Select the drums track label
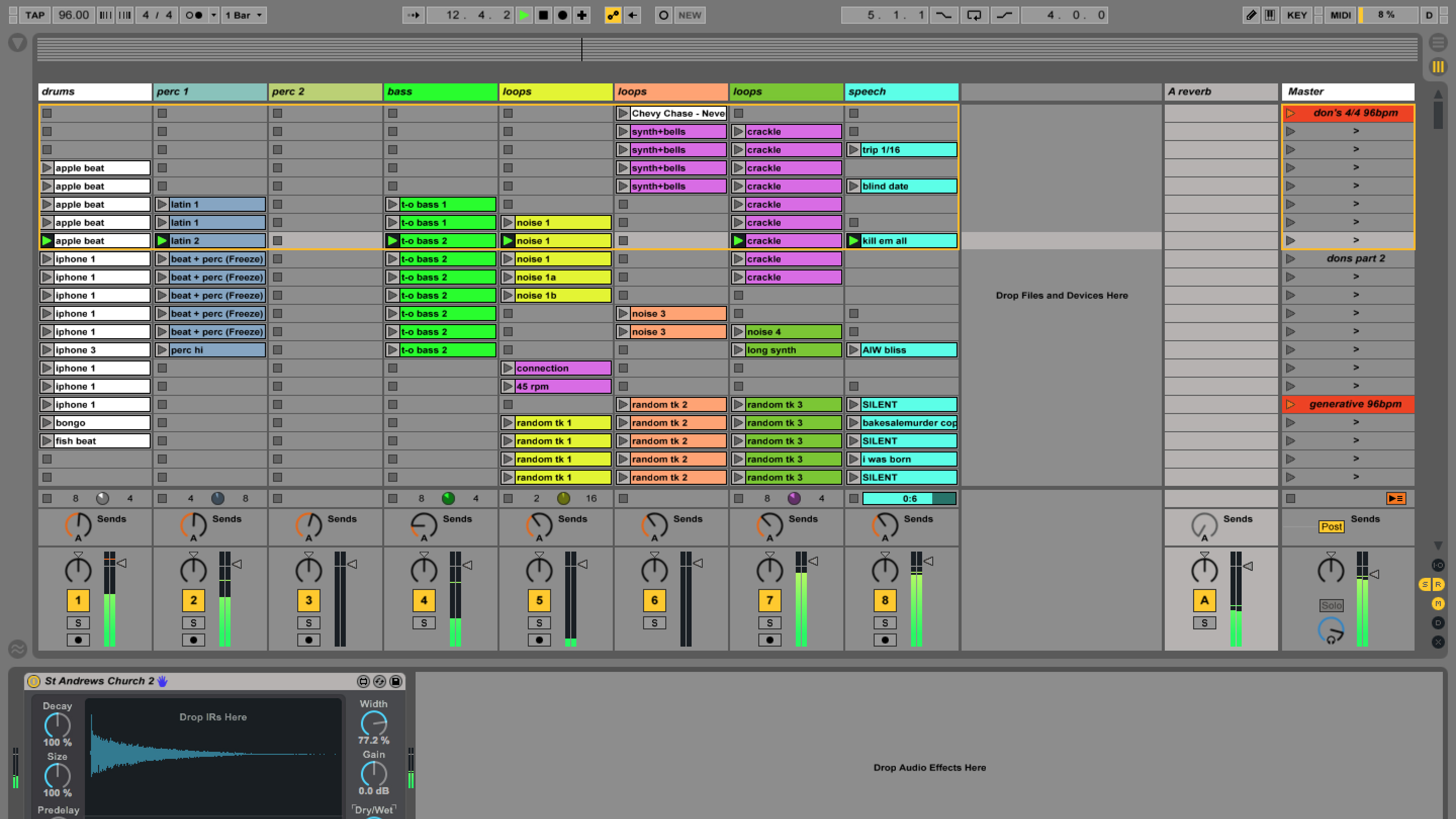 pos(93,91)
